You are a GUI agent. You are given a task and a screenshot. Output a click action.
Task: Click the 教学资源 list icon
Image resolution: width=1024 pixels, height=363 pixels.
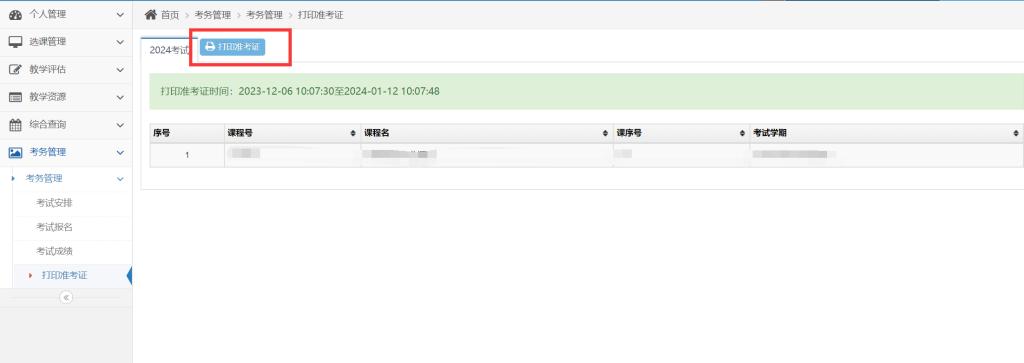click(x=16, y=97)
